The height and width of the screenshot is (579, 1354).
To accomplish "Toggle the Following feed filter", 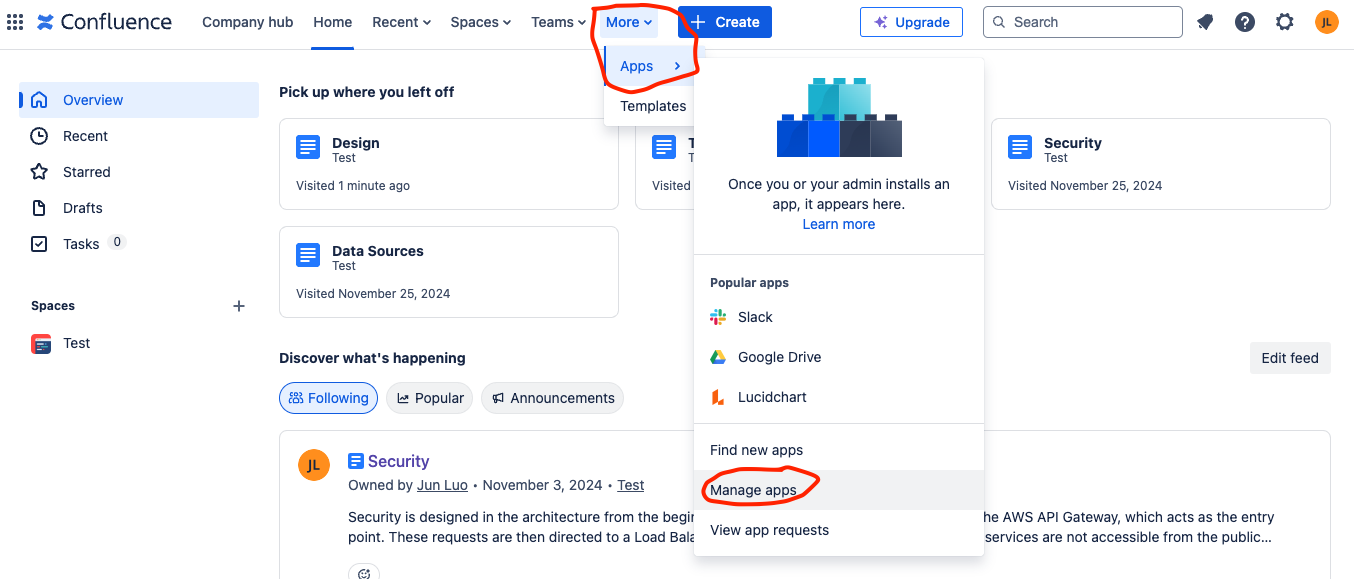I will [328, 398].
